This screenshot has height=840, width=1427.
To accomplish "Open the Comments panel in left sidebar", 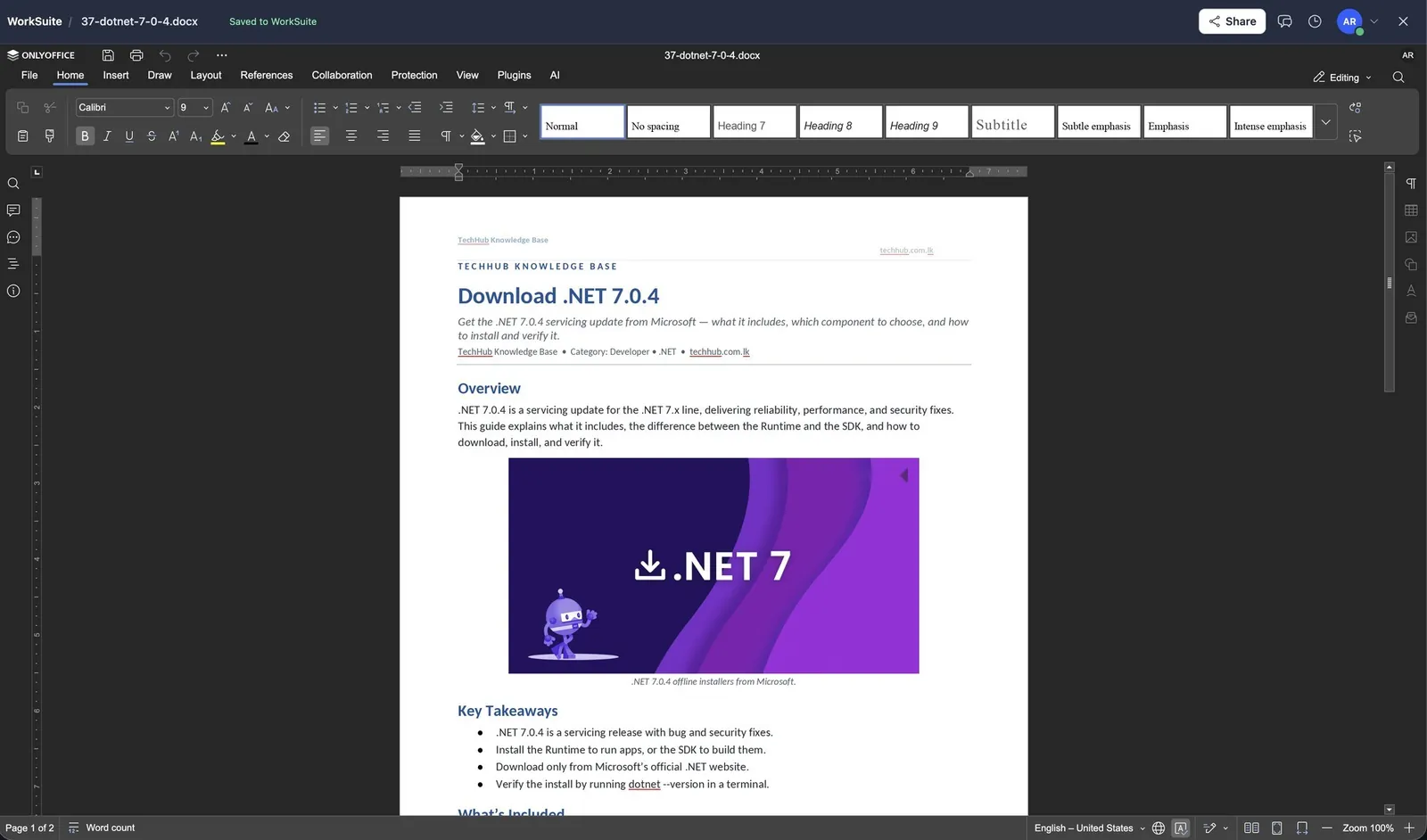I will coord(13,210).
